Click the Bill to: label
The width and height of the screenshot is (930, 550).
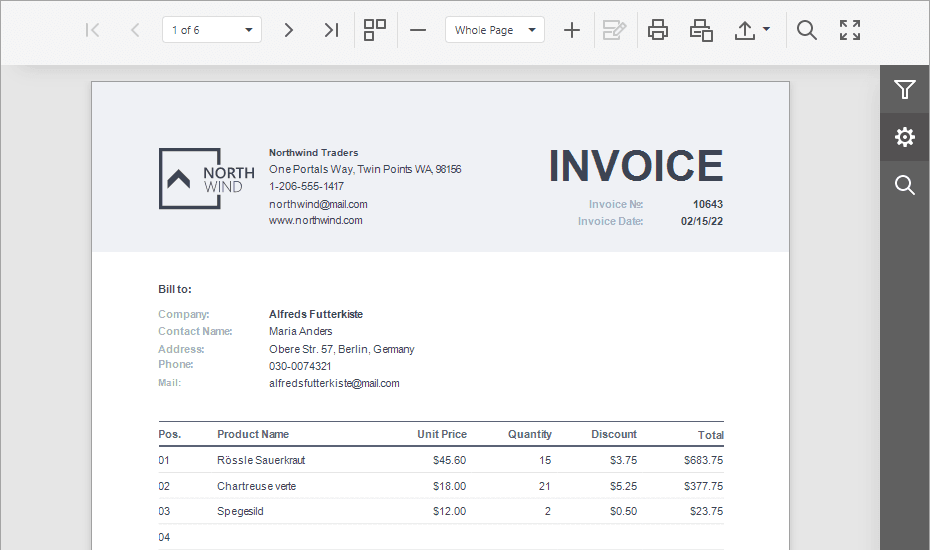point(175,289)
